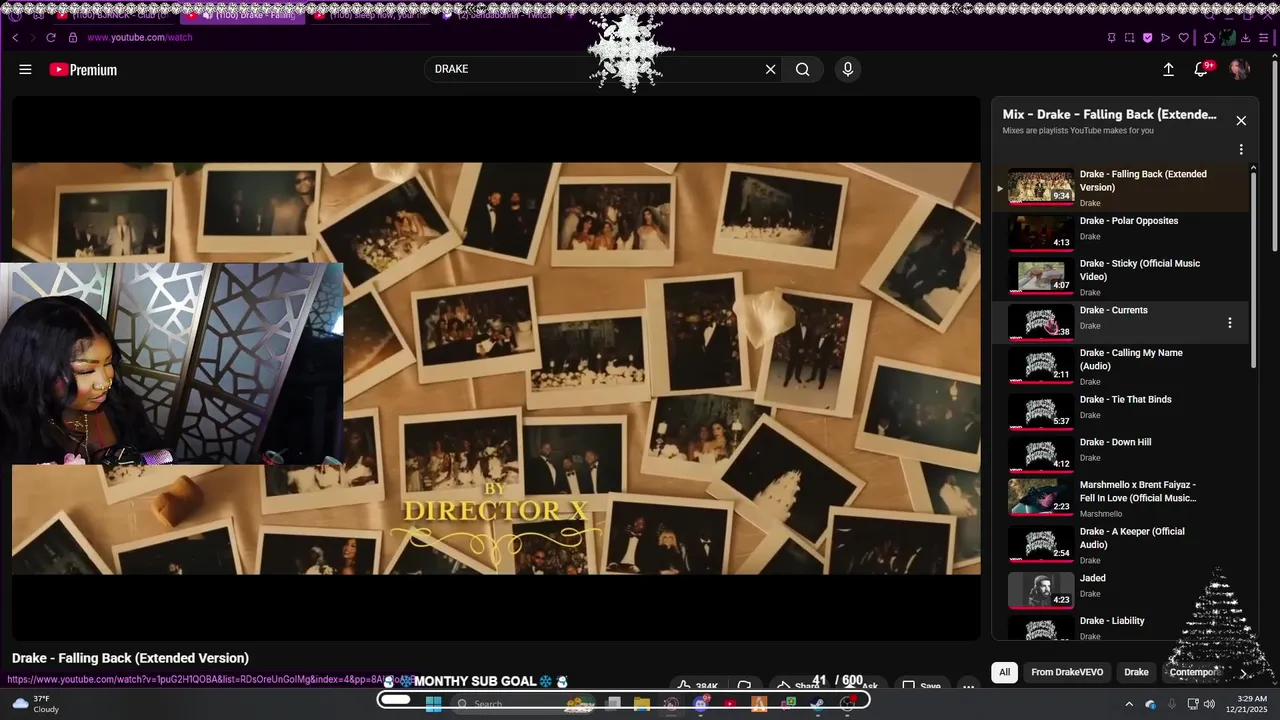This screenshot has width=1280, height=720.
Task: Click the Sticky 4:07 thumbnail
Action: [x=1040, y=277]
